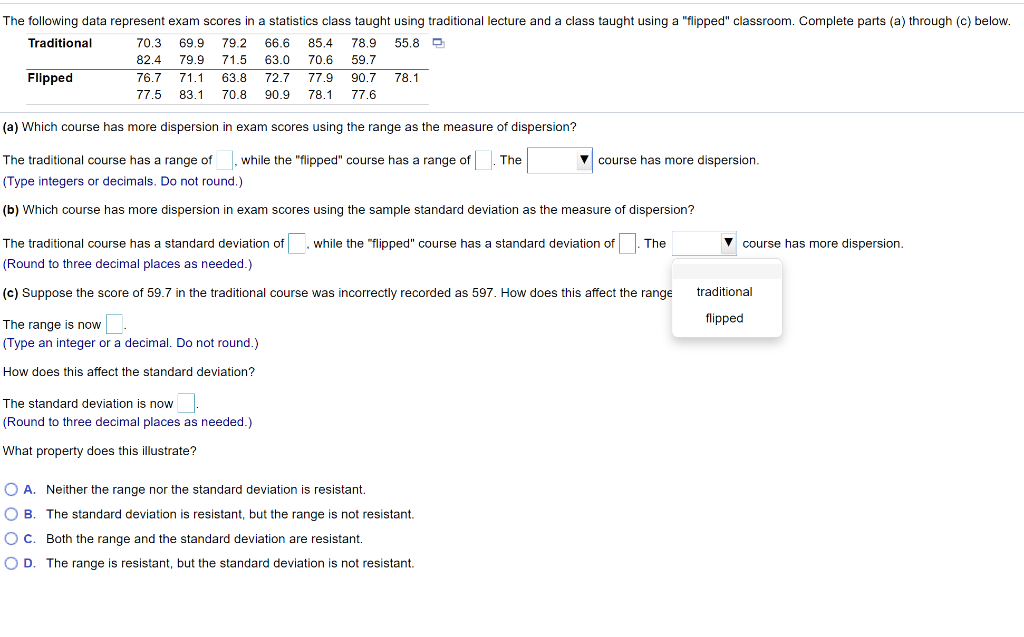Select radio option B, standard deviation resistant

(11, 514)
